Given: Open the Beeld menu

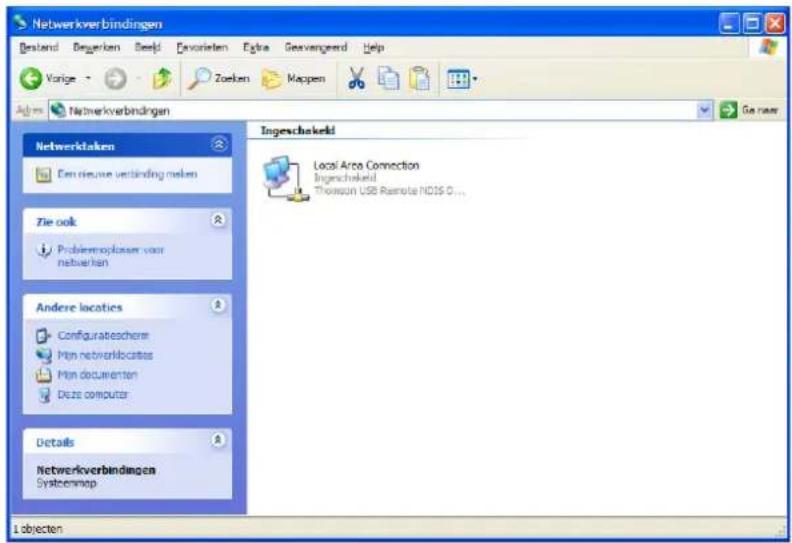Looking at the screenshot, I should (147, 47).
